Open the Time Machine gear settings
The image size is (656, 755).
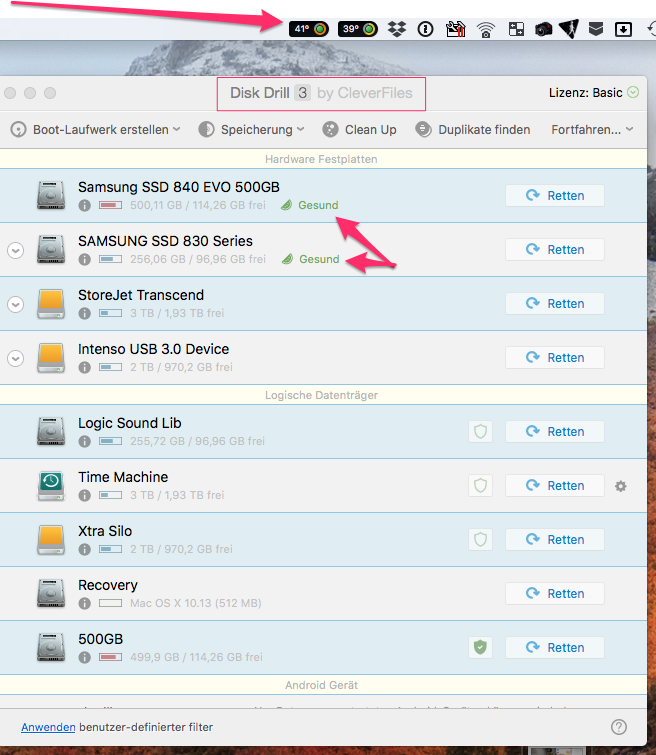click(620, 486)
